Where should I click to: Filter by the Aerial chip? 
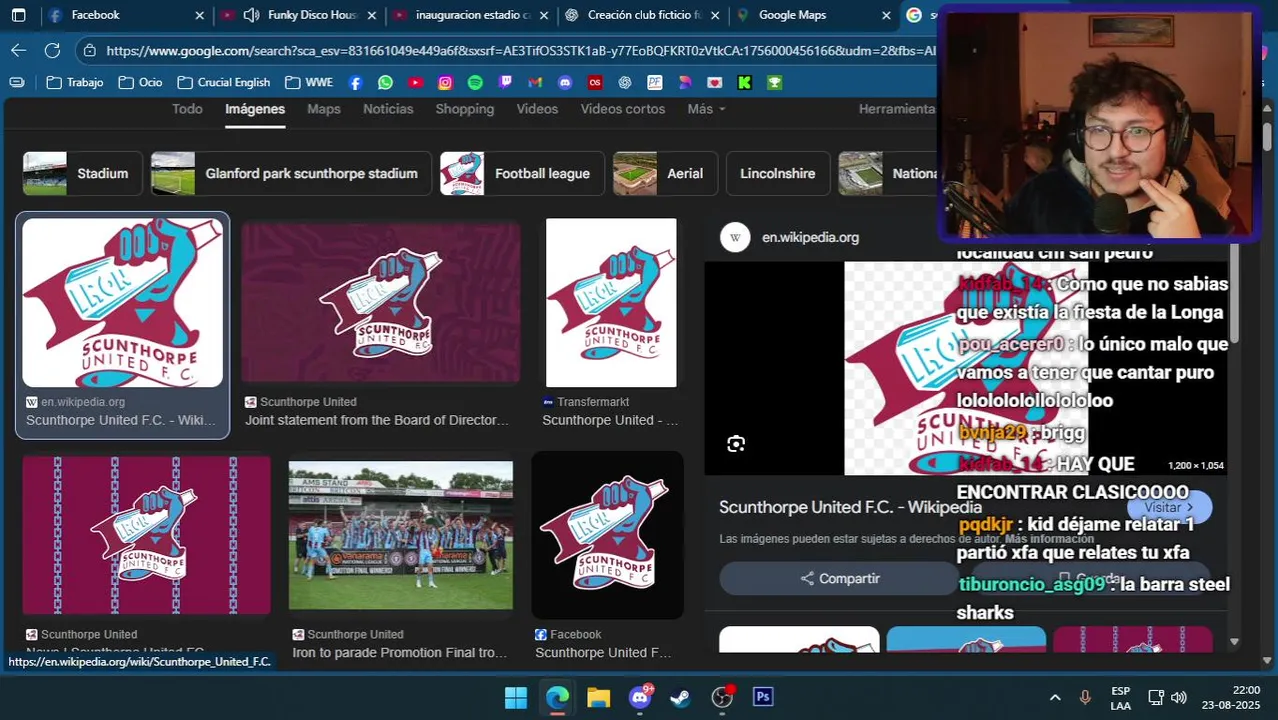coord(664,173)
